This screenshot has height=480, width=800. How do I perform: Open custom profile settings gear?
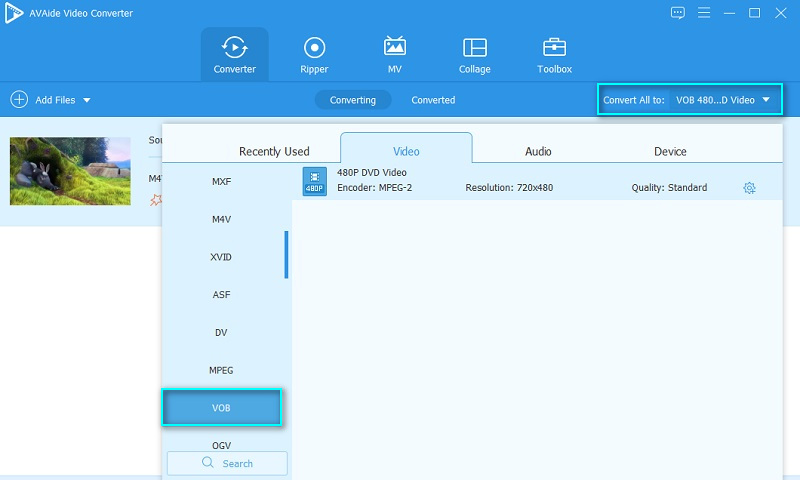click(x=749, y=188)
